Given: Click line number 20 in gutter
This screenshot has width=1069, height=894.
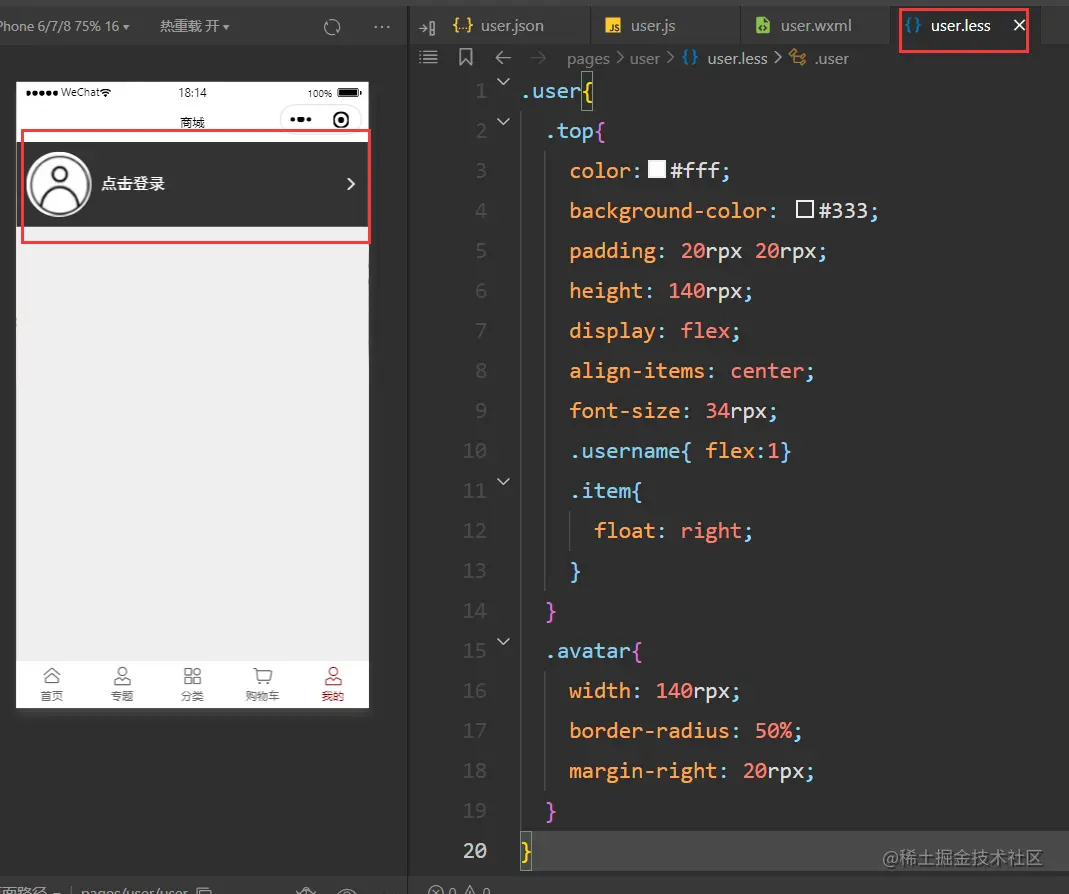Looking at the screenshot, I should point(475,850).
